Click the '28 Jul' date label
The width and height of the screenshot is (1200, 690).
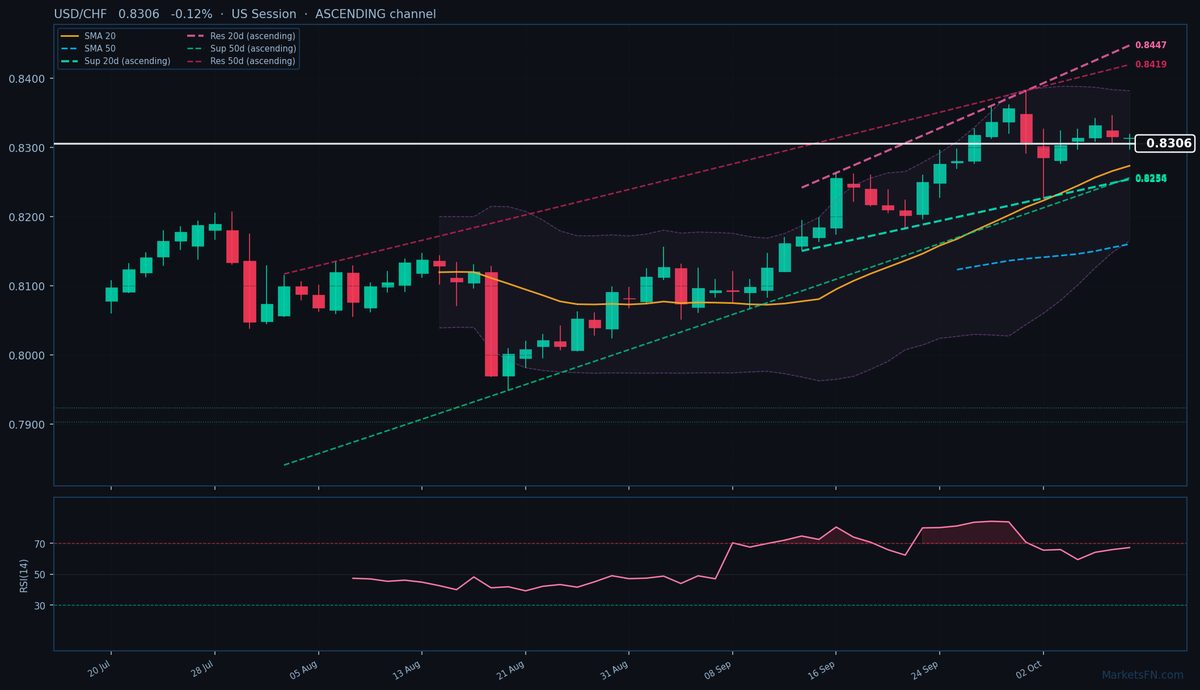(x=203, y=670)
